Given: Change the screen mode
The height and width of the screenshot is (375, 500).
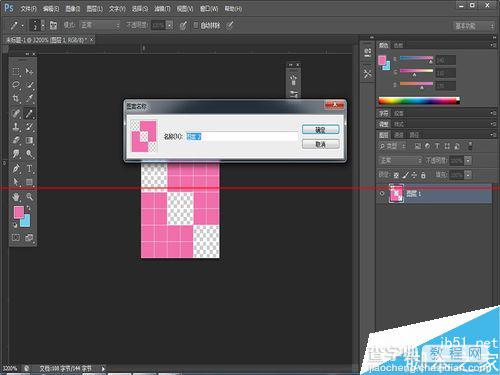Looking at the screenshot, I should 29,238.
